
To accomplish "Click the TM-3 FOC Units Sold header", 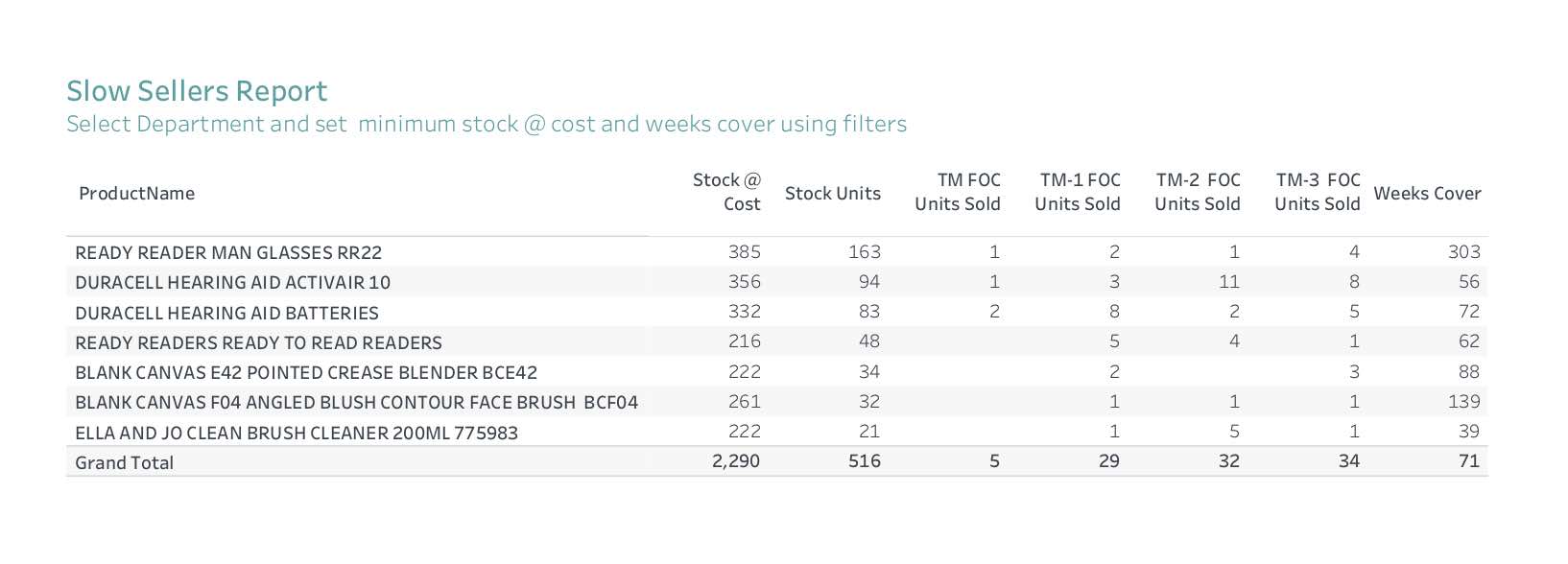I will point(1317,192).
